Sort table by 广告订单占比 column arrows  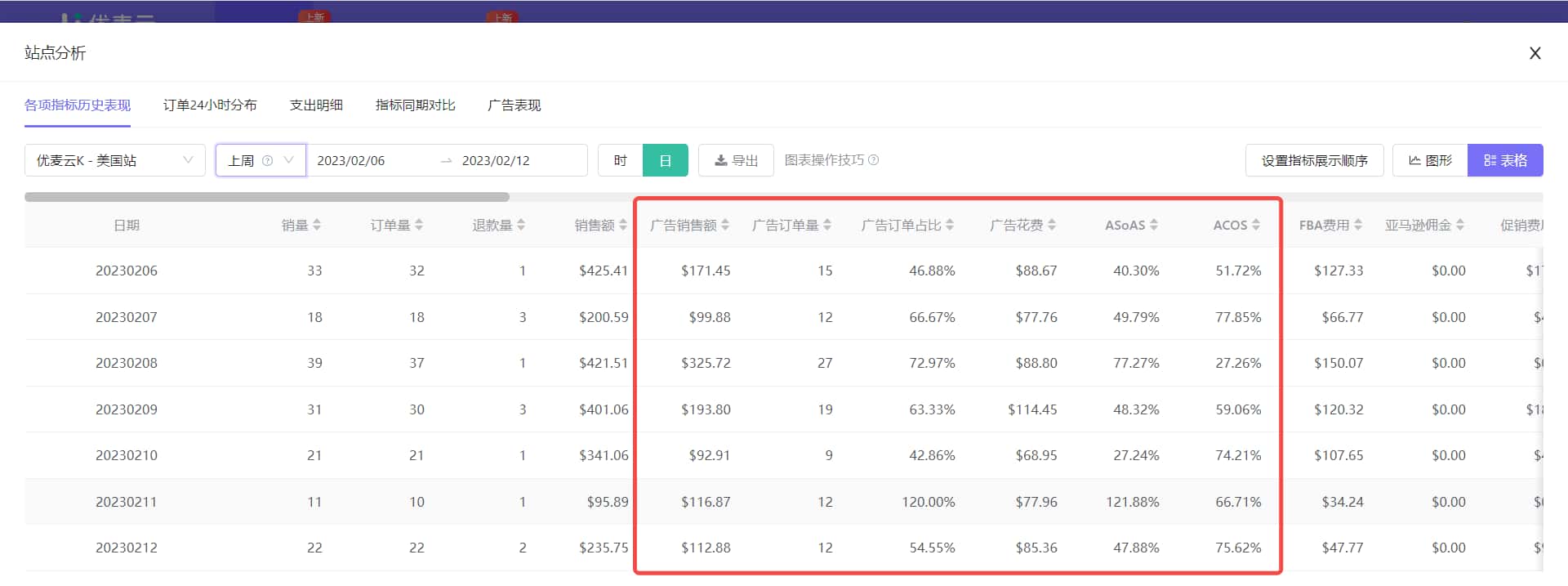click(x=950, y=225)
